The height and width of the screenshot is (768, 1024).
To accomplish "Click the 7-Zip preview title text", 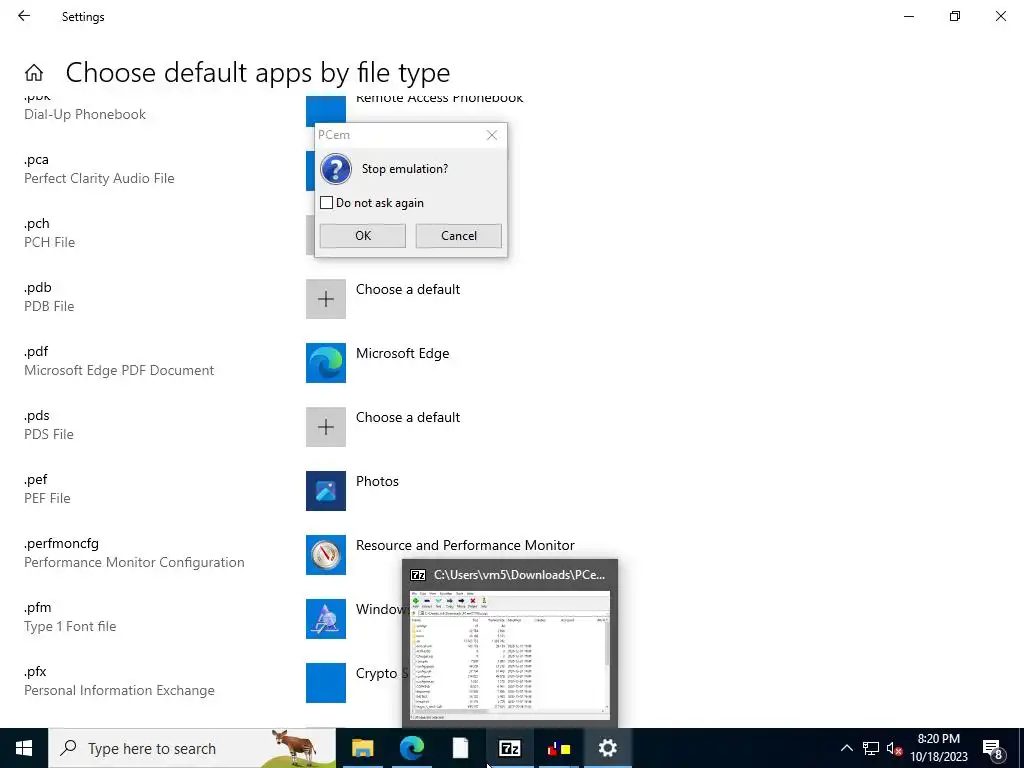I will [x=519, y=575].
